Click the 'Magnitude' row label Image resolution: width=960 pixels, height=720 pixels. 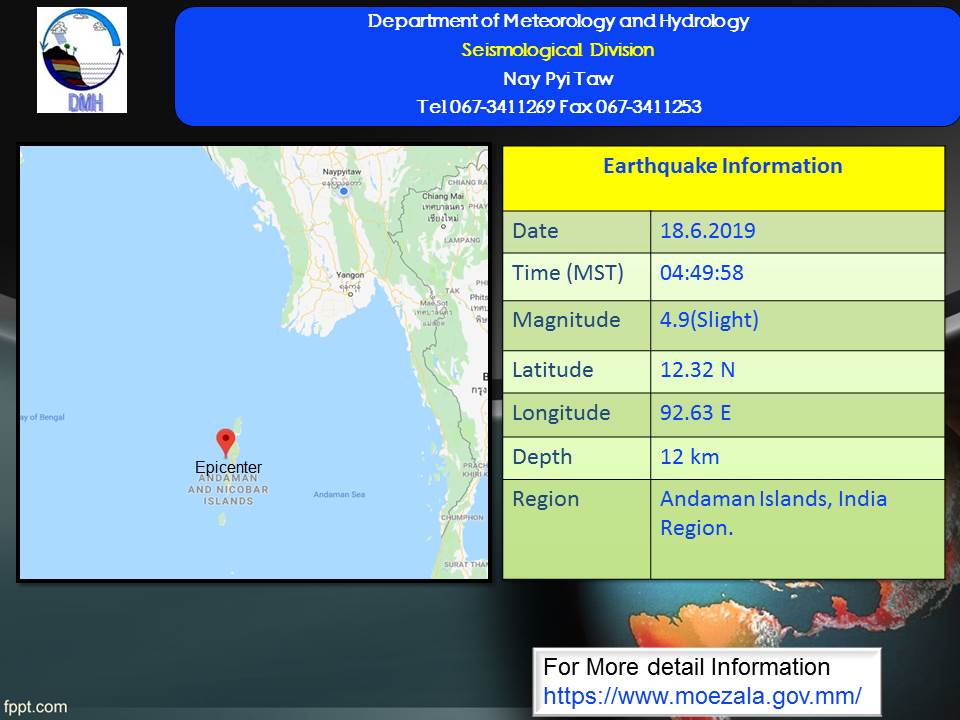(x=566, y=320)
